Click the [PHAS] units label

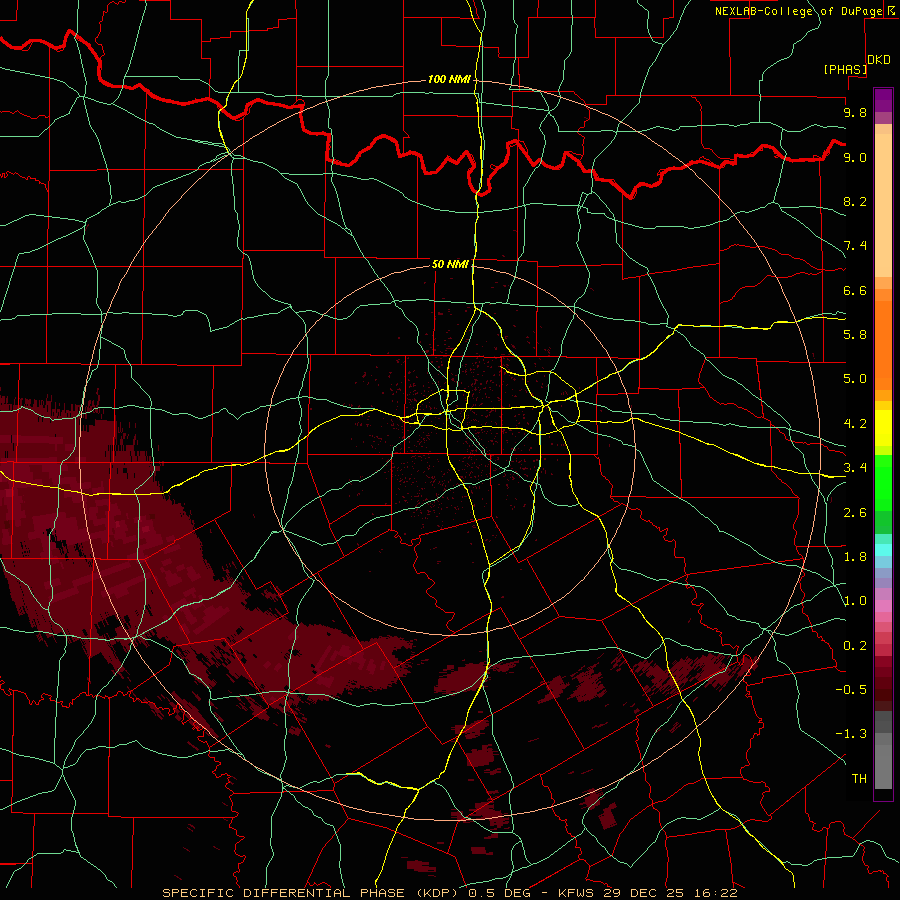point(845,69)
